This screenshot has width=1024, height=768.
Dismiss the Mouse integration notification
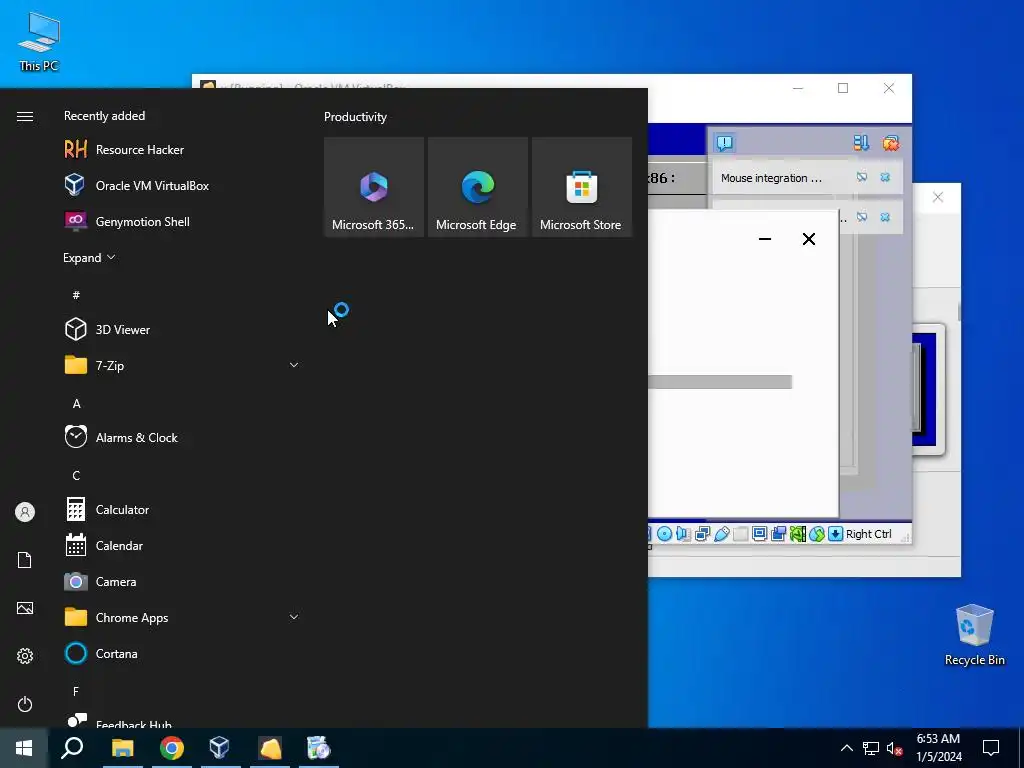[x=885, y=177]
